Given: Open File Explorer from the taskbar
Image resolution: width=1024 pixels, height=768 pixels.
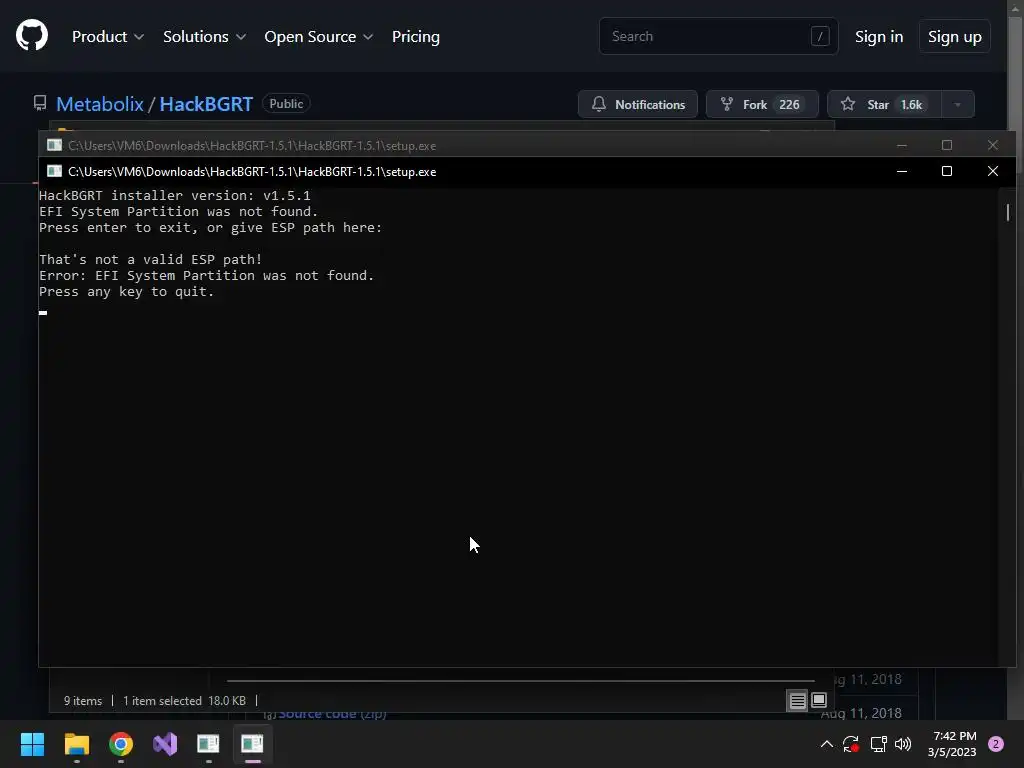Looking at the screenshot, I should point(76,744).
